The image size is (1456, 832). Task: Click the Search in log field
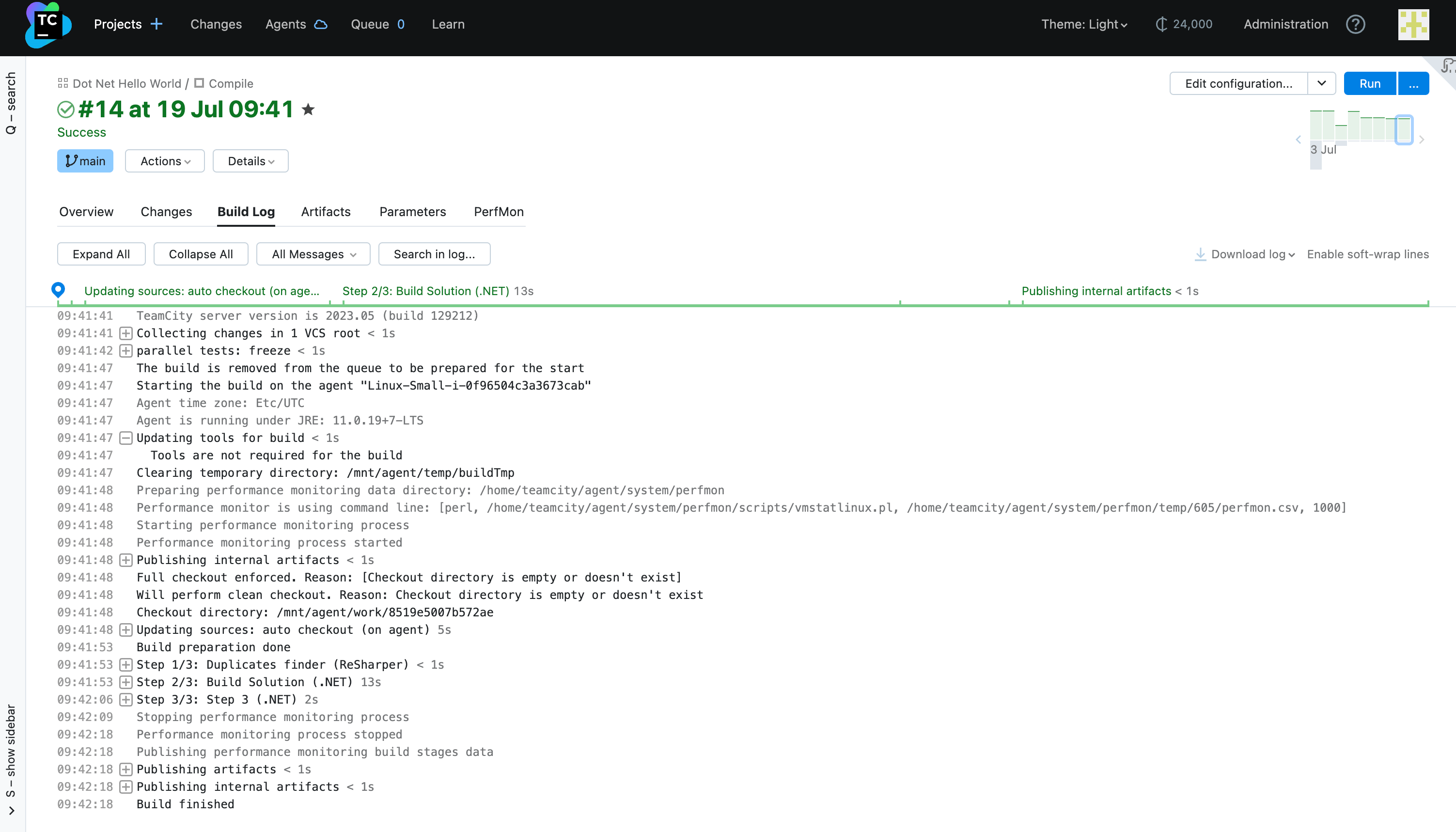434,254
